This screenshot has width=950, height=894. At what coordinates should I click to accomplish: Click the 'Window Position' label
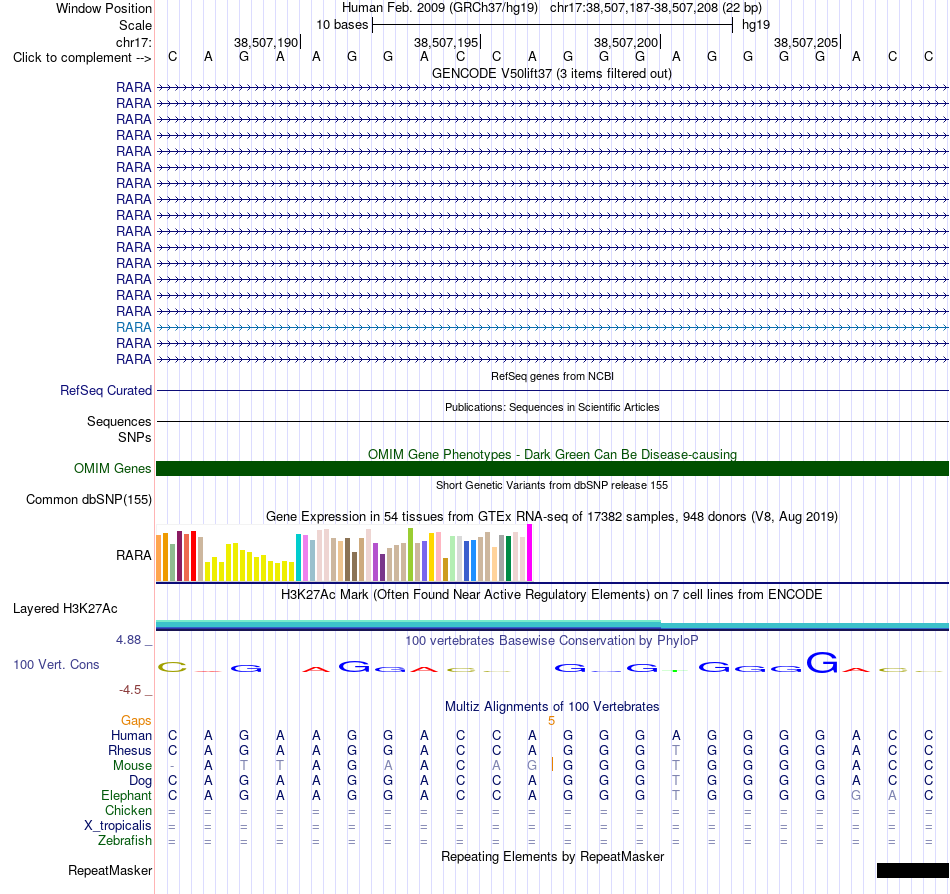(x=104, y=8)
